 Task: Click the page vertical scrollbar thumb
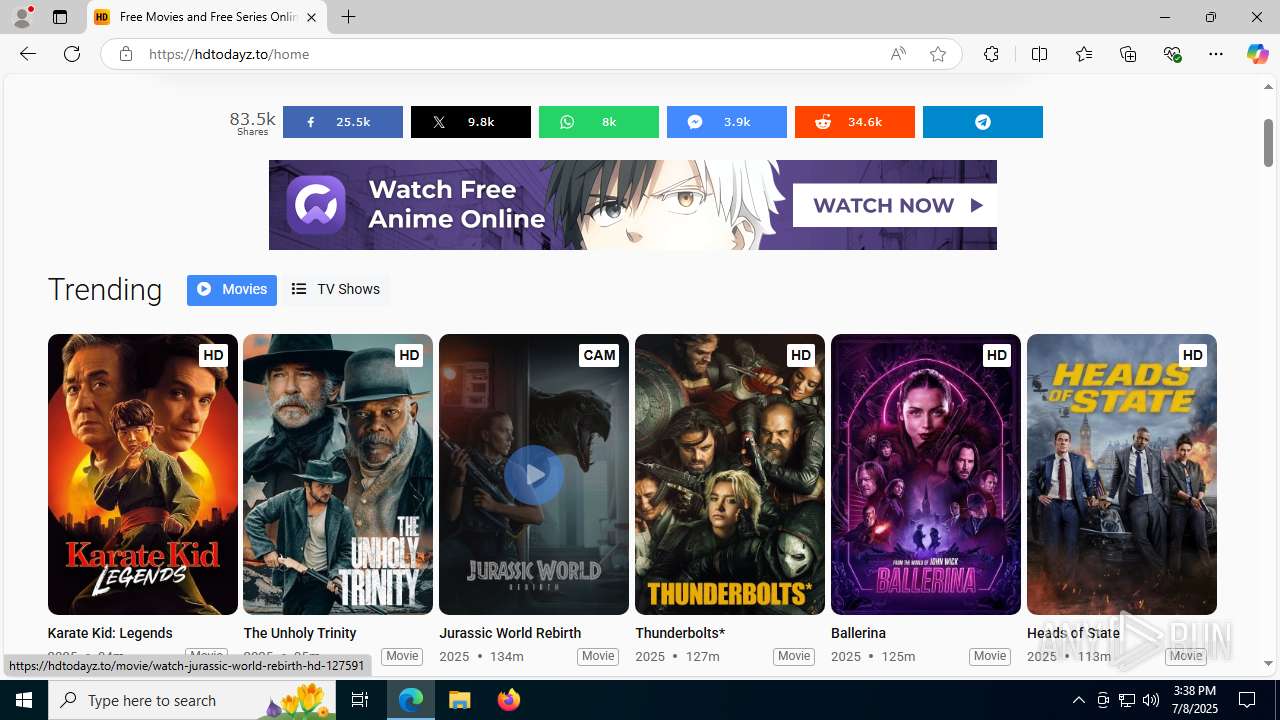(x=1268, y=143)
